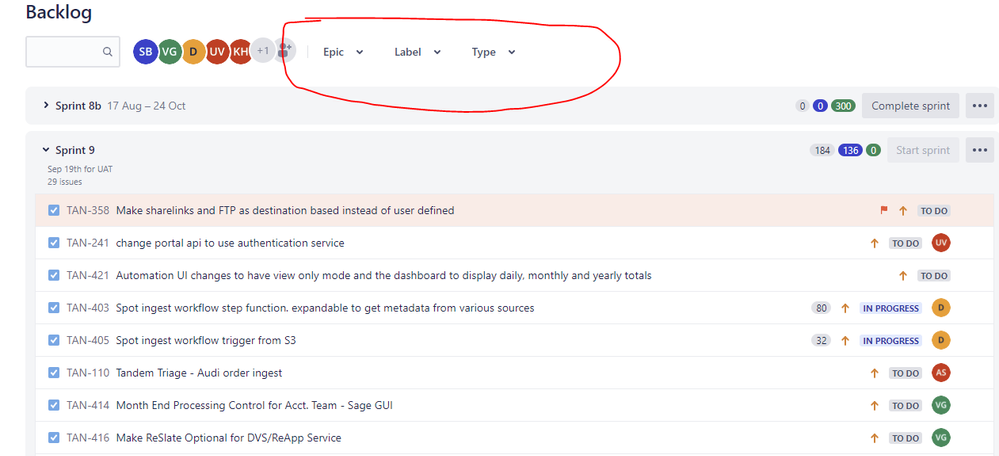Open UV assignee avatar on TAN-241
The image size is (999, 456).
(x=941, y=243)
